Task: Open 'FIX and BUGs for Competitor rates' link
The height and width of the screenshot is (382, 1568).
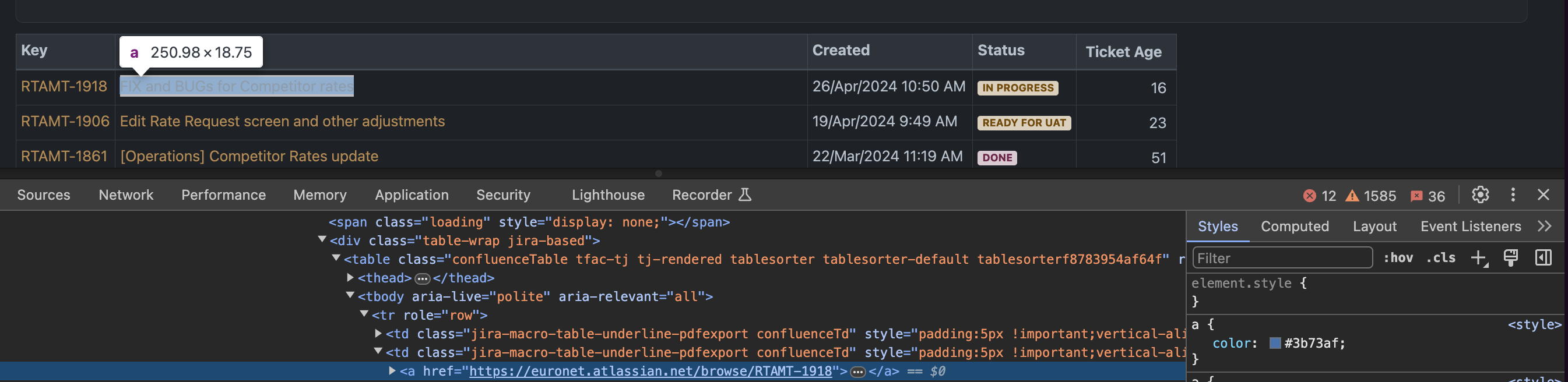Action: [237, 86]
